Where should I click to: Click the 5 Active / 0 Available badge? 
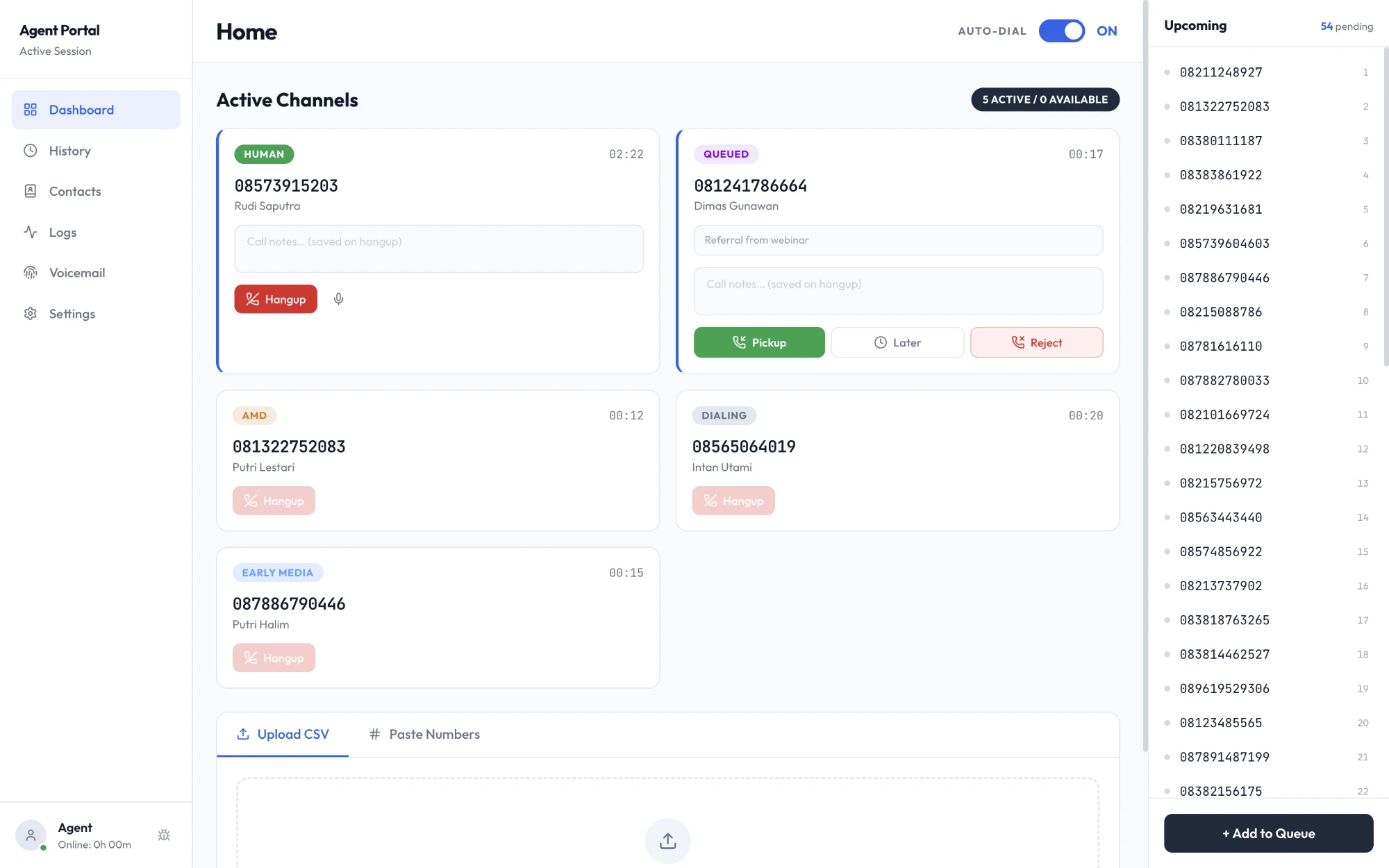[1045, 99]
